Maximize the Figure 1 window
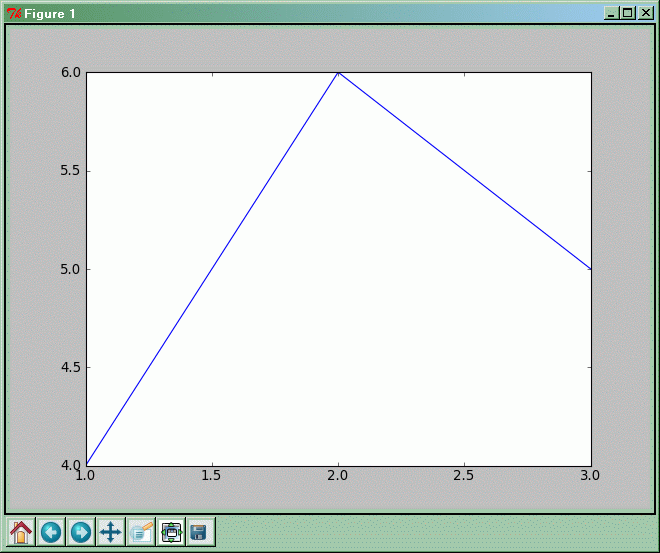This screenshot has width=660, height=553. [x=627, y=13]
